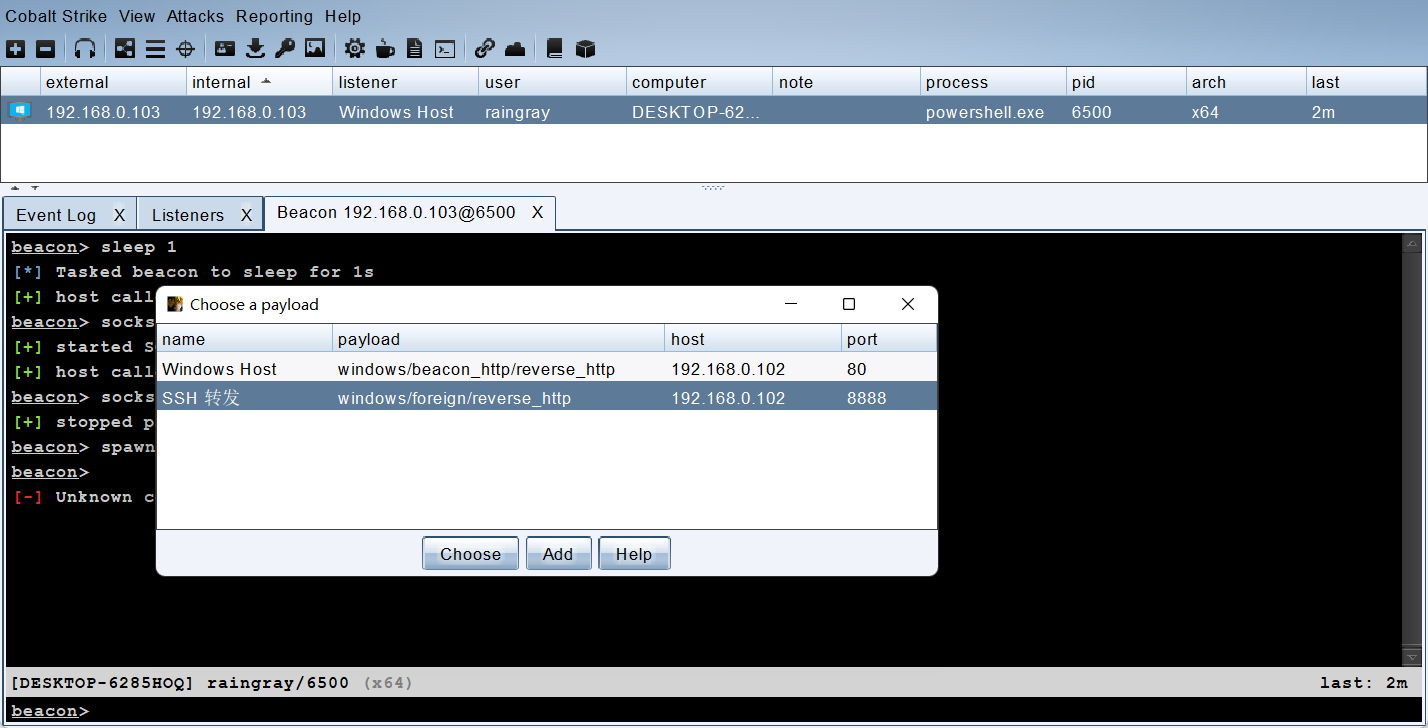The height and width of the screenshot is (728, 1428).
Task: Collapse split pane up arrow
Action: click(15, 187)
